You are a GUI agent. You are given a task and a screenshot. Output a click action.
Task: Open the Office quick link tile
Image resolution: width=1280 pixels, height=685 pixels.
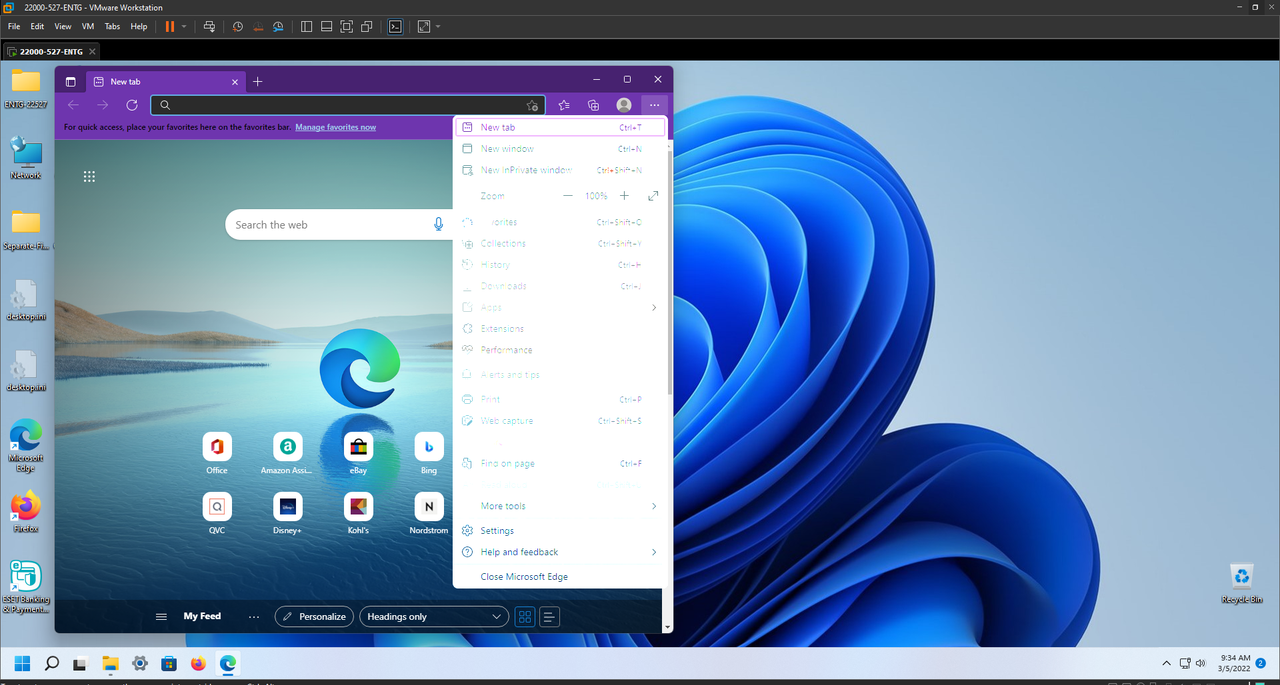(217, 454)
